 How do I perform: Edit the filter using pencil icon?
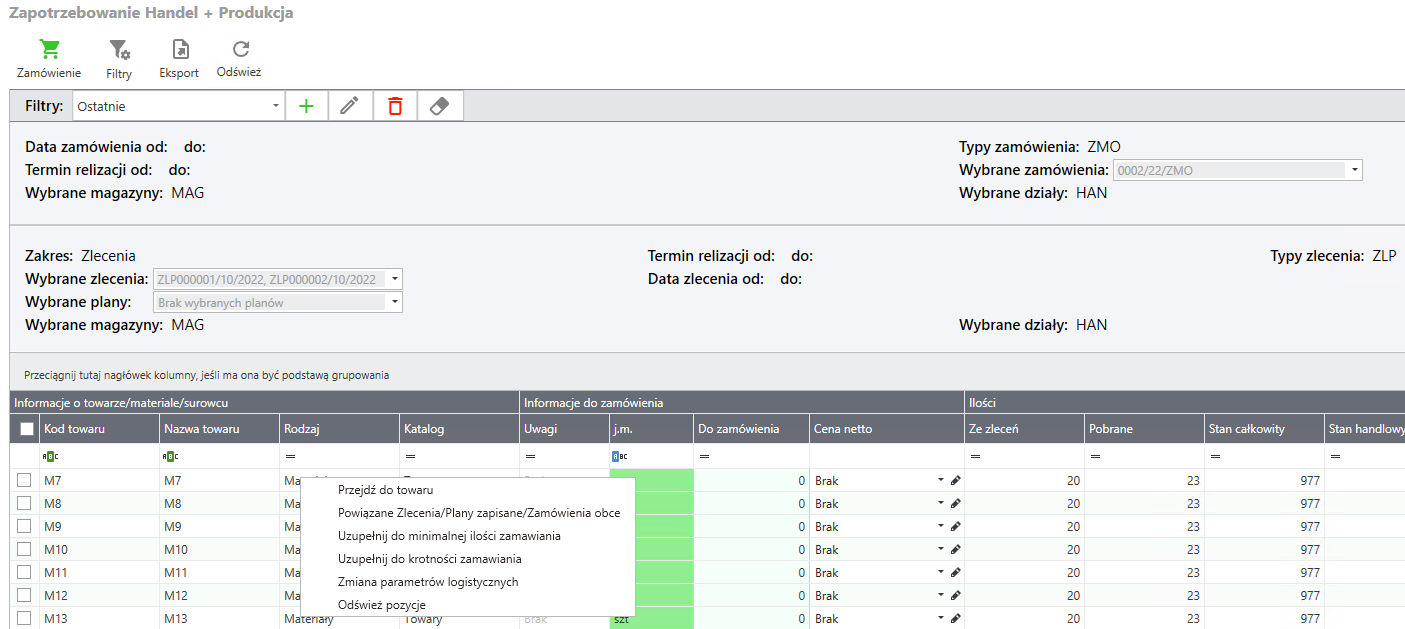point(350,107)
